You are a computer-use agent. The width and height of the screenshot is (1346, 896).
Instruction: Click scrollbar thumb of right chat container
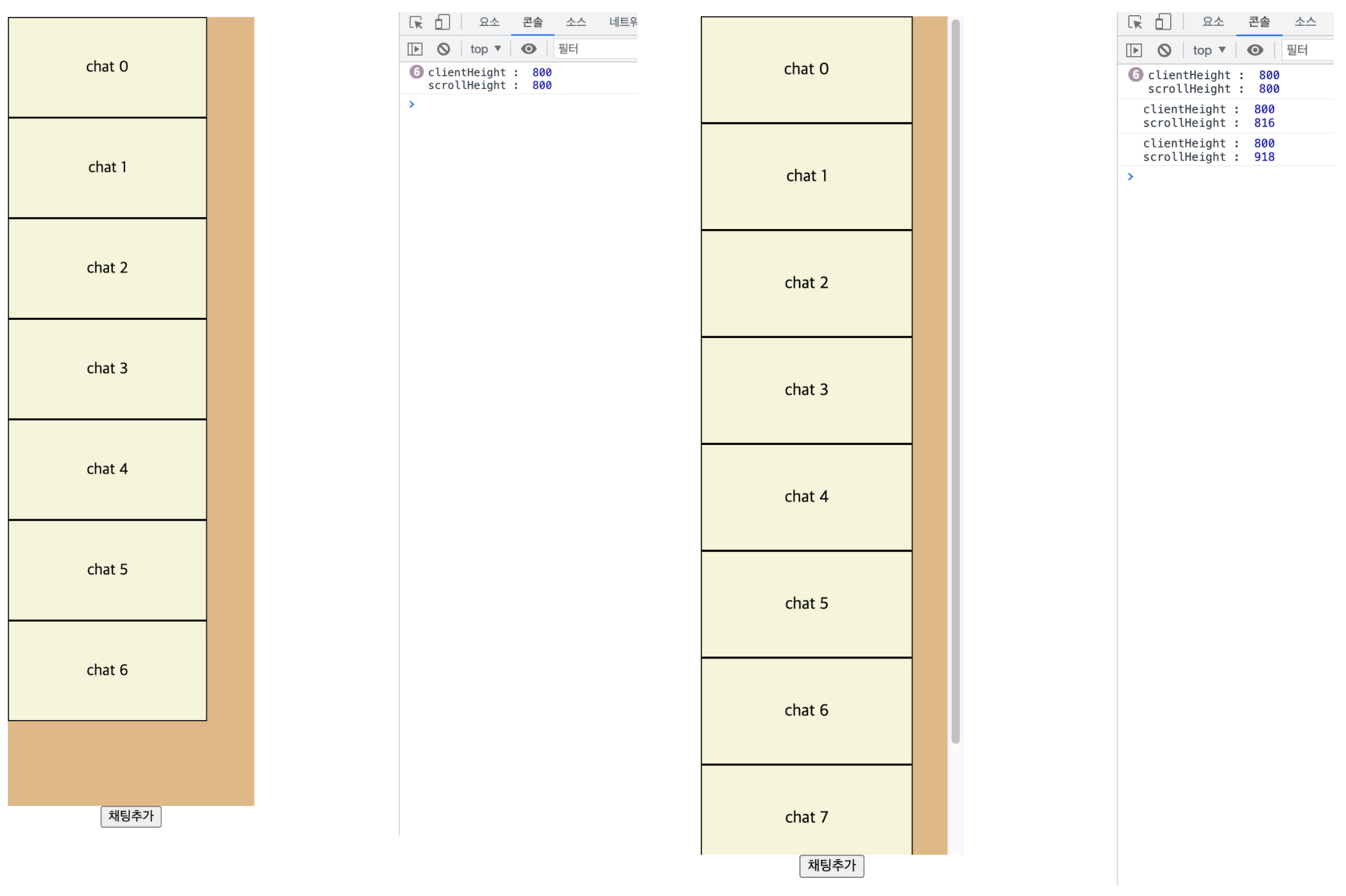955,381
